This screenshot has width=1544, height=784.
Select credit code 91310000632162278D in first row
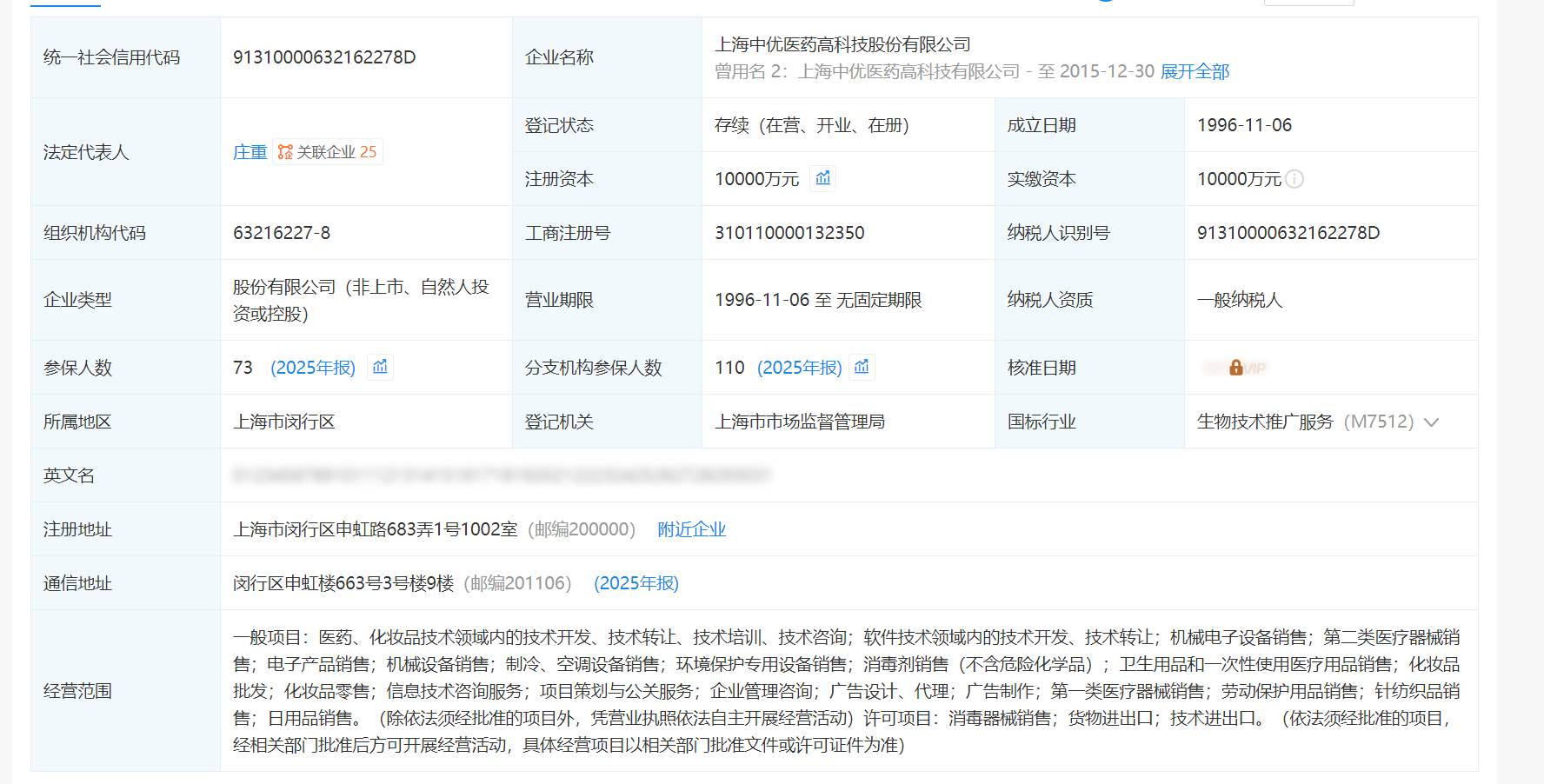(324, 57)
